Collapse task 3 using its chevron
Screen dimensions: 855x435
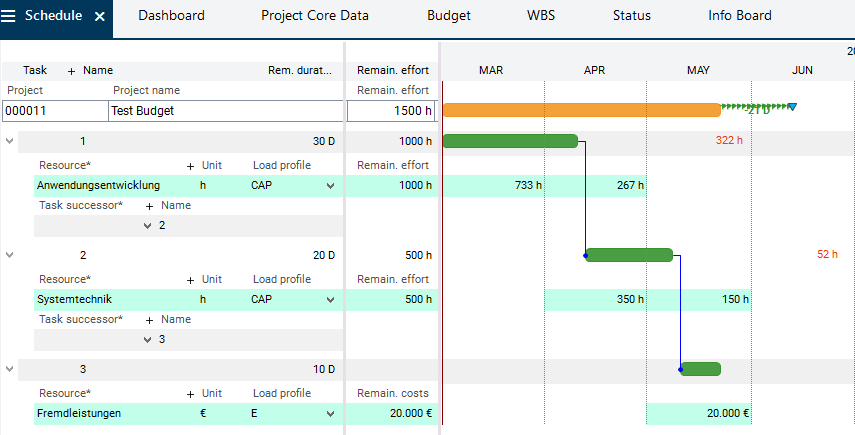point(10,369)
